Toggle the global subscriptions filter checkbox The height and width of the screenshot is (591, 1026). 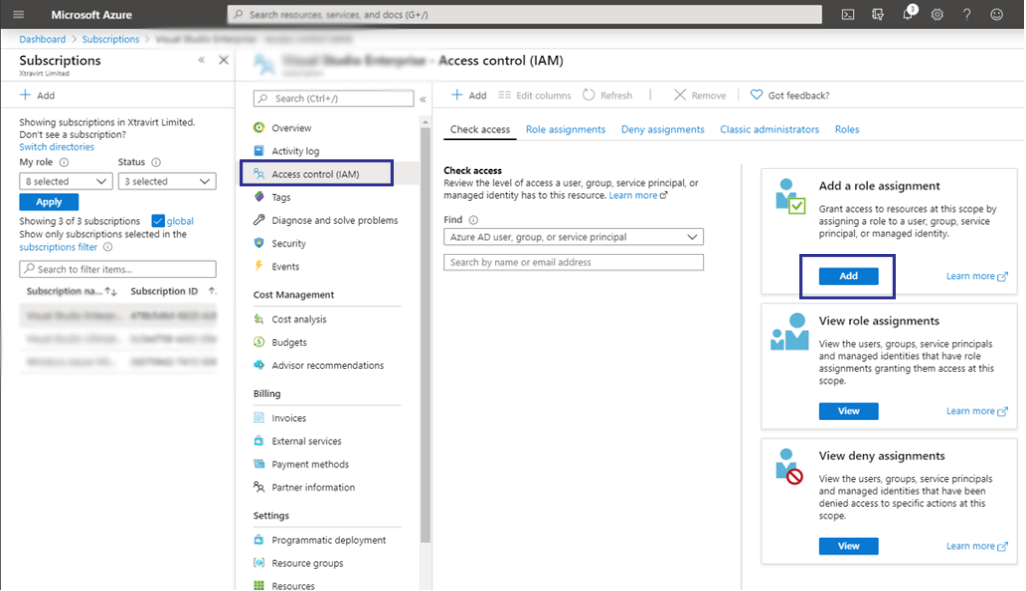pos(158,221)
